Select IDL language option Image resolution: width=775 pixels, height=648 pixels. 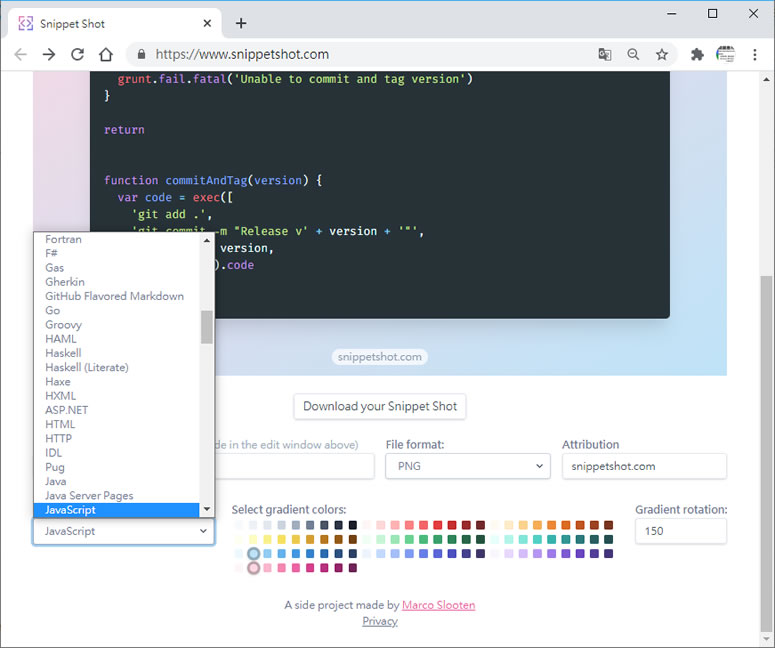coord(116,453)
